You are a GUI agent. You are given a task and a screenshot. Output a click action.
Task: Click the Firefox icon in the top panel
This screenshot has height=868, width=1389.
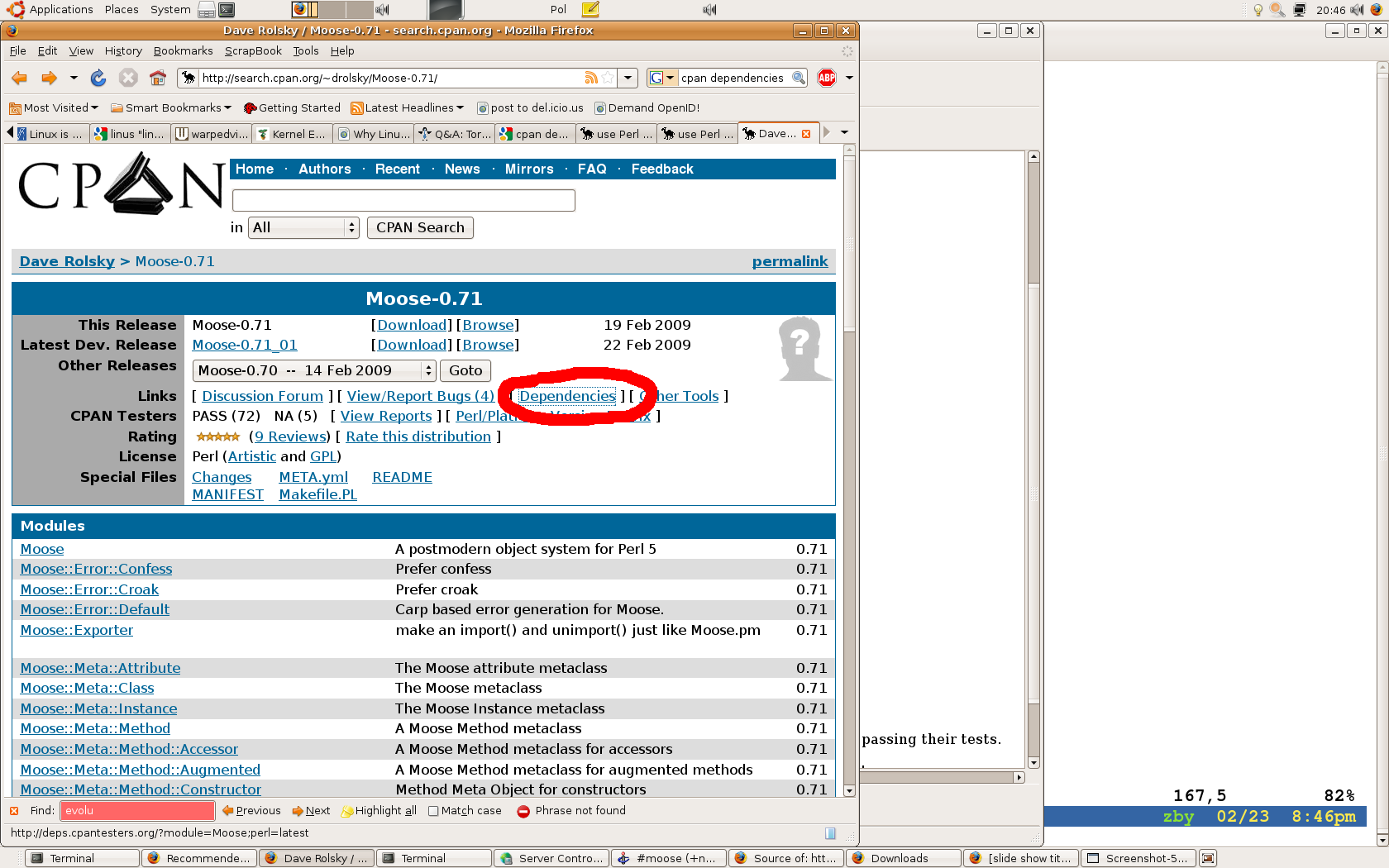click(1377, 10)
